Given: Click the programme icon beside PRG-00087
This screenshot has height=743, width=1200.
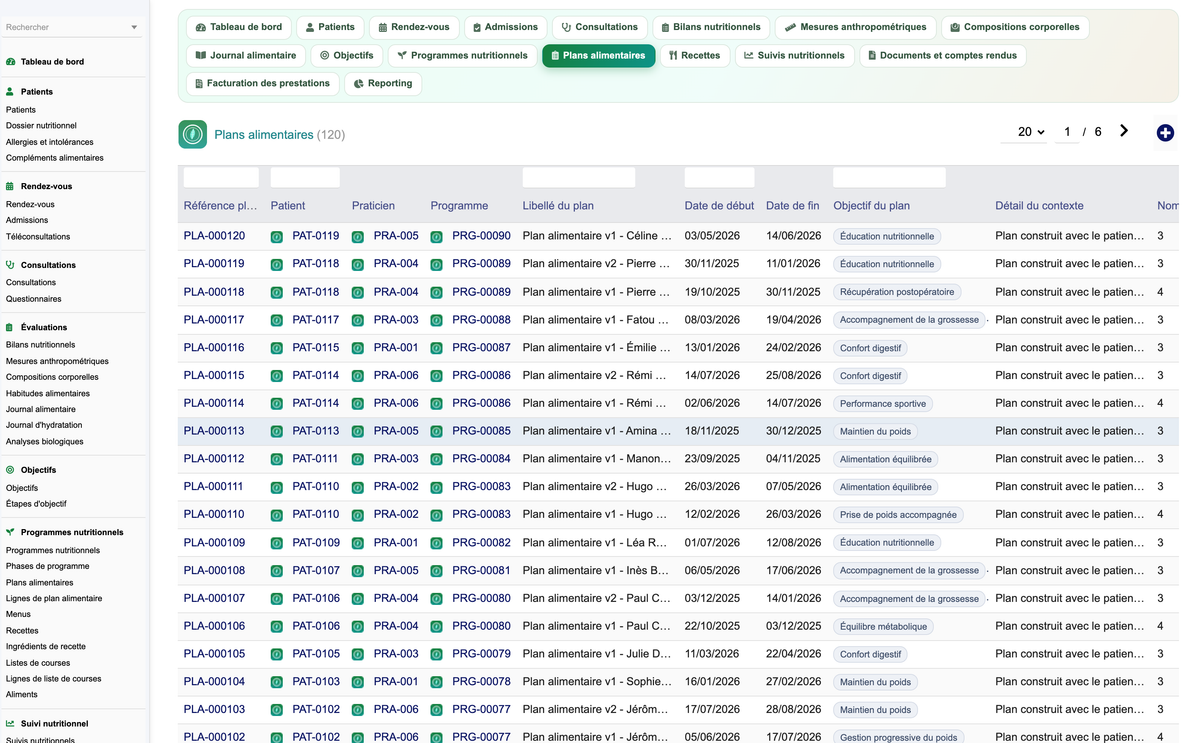Looking at the screenshot, I should [x=437, y=348].
